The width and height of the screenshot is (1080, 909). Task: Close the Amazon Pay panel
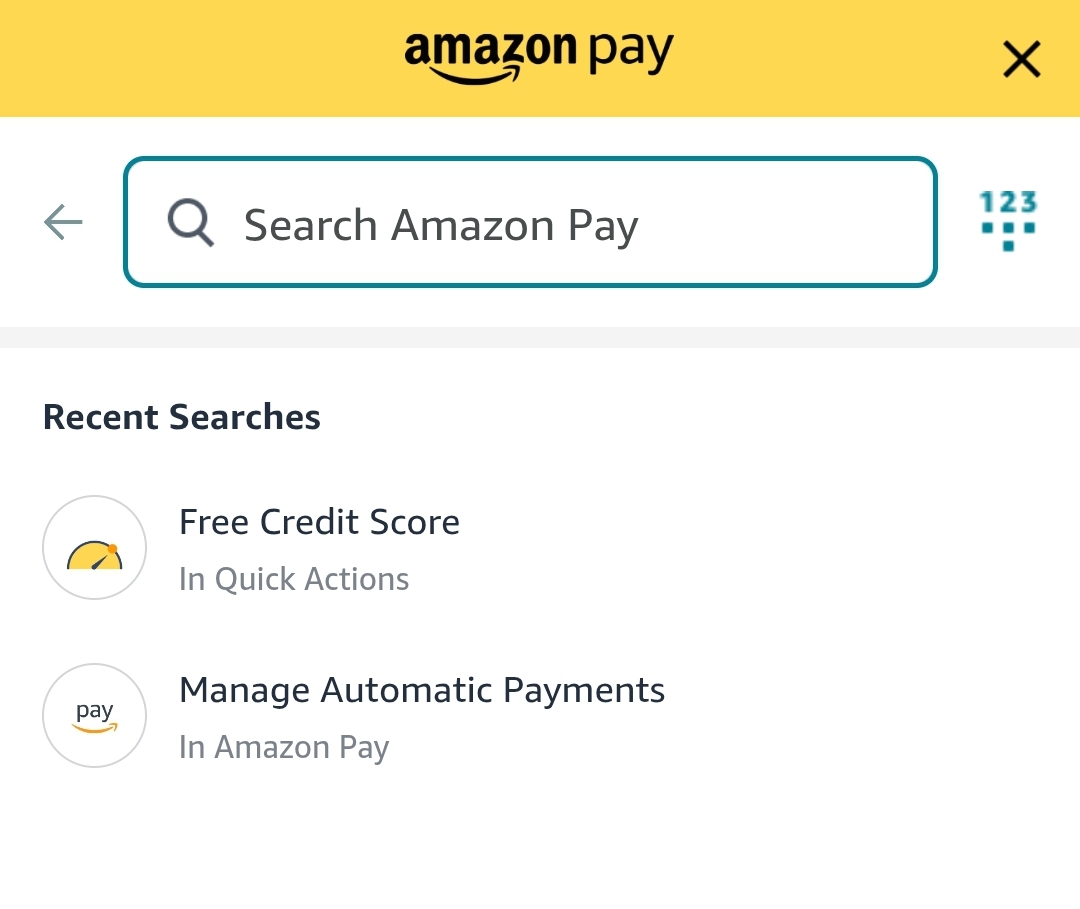point(1021,60)
